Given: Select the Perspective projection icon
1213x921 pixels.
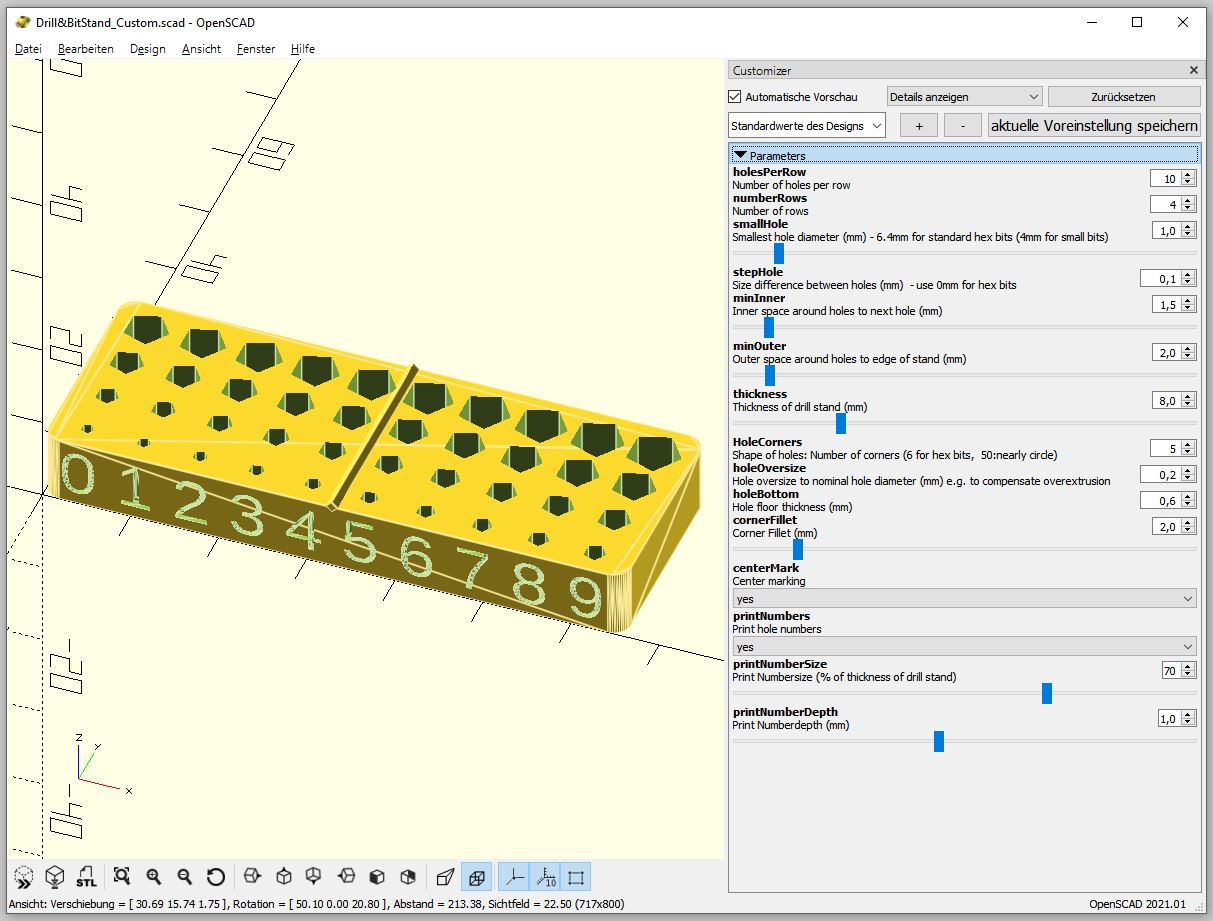Looking at the screenshot, I should coord(445,877).
